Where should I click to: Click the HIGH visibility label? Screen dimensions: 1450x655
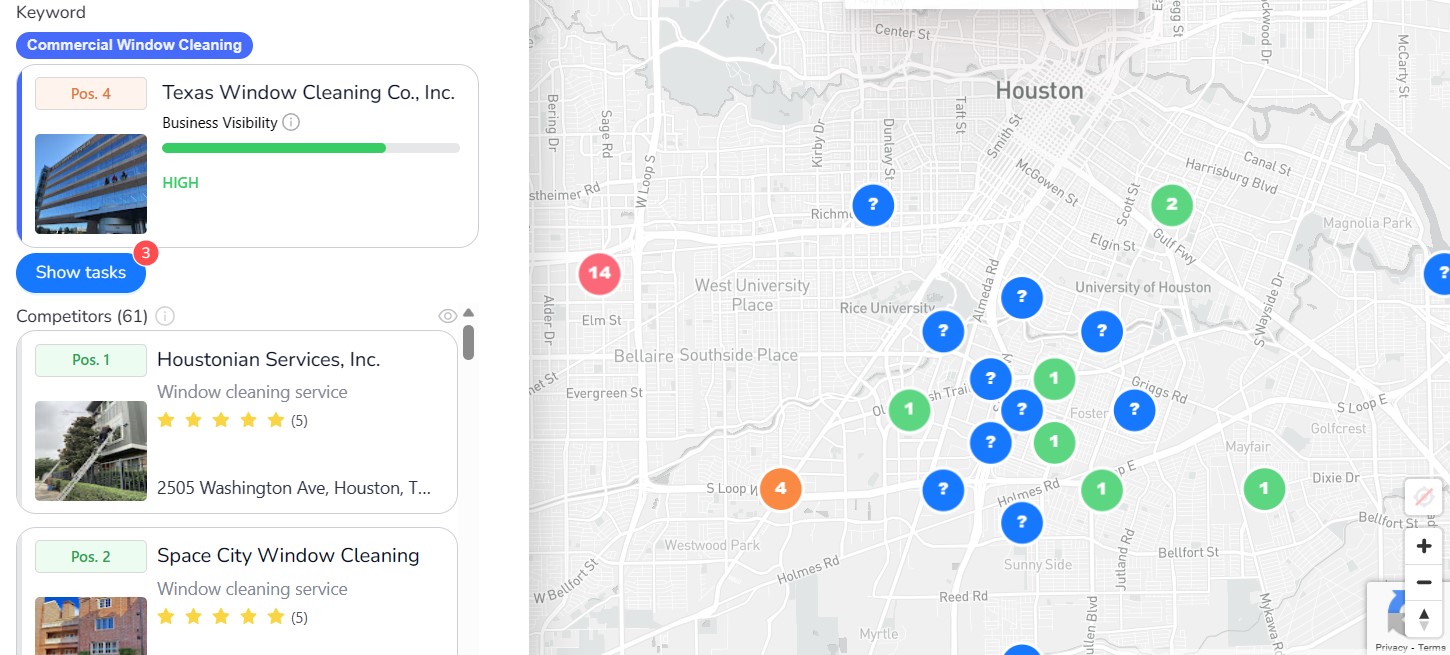[x=180, y=183]
